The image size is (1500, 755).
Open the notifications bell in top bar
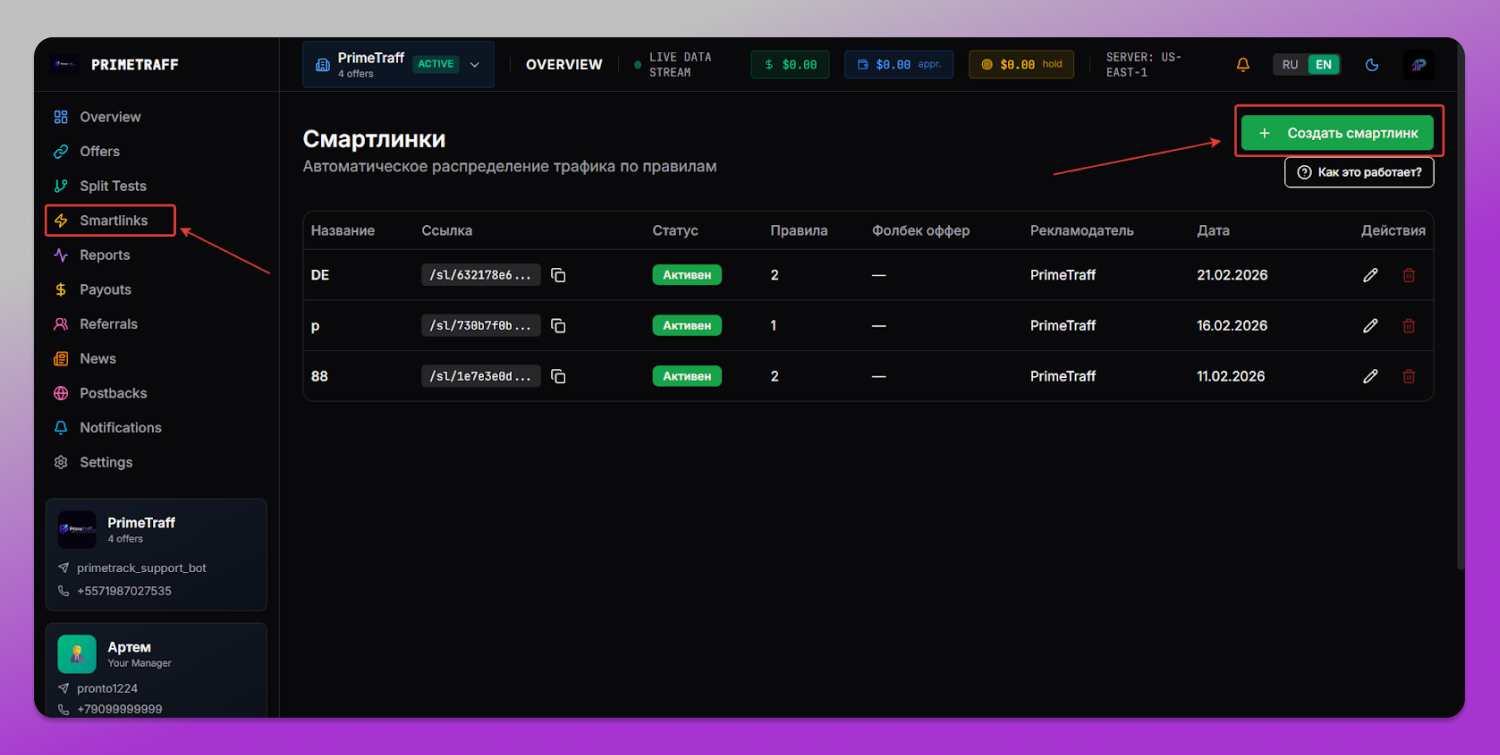coord(1243,64)
